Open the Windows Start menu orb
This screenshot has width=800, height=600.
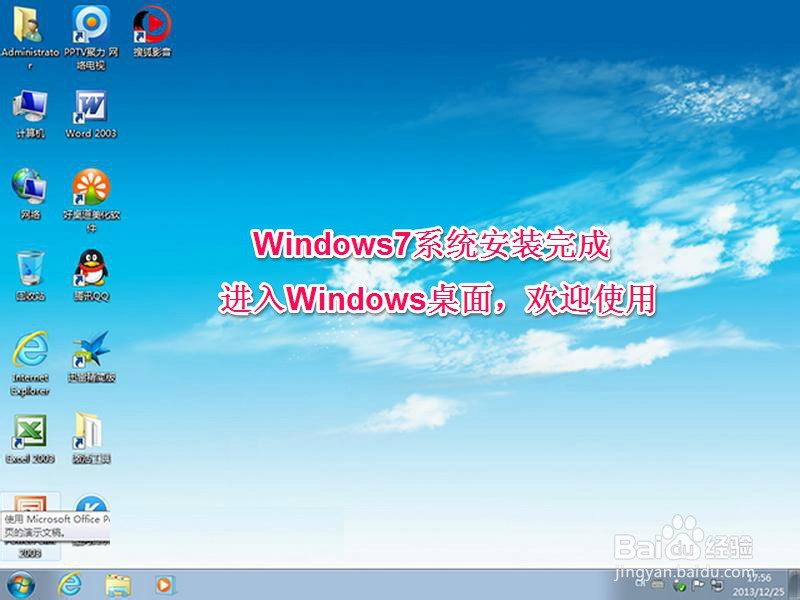(x=20, y=585)
